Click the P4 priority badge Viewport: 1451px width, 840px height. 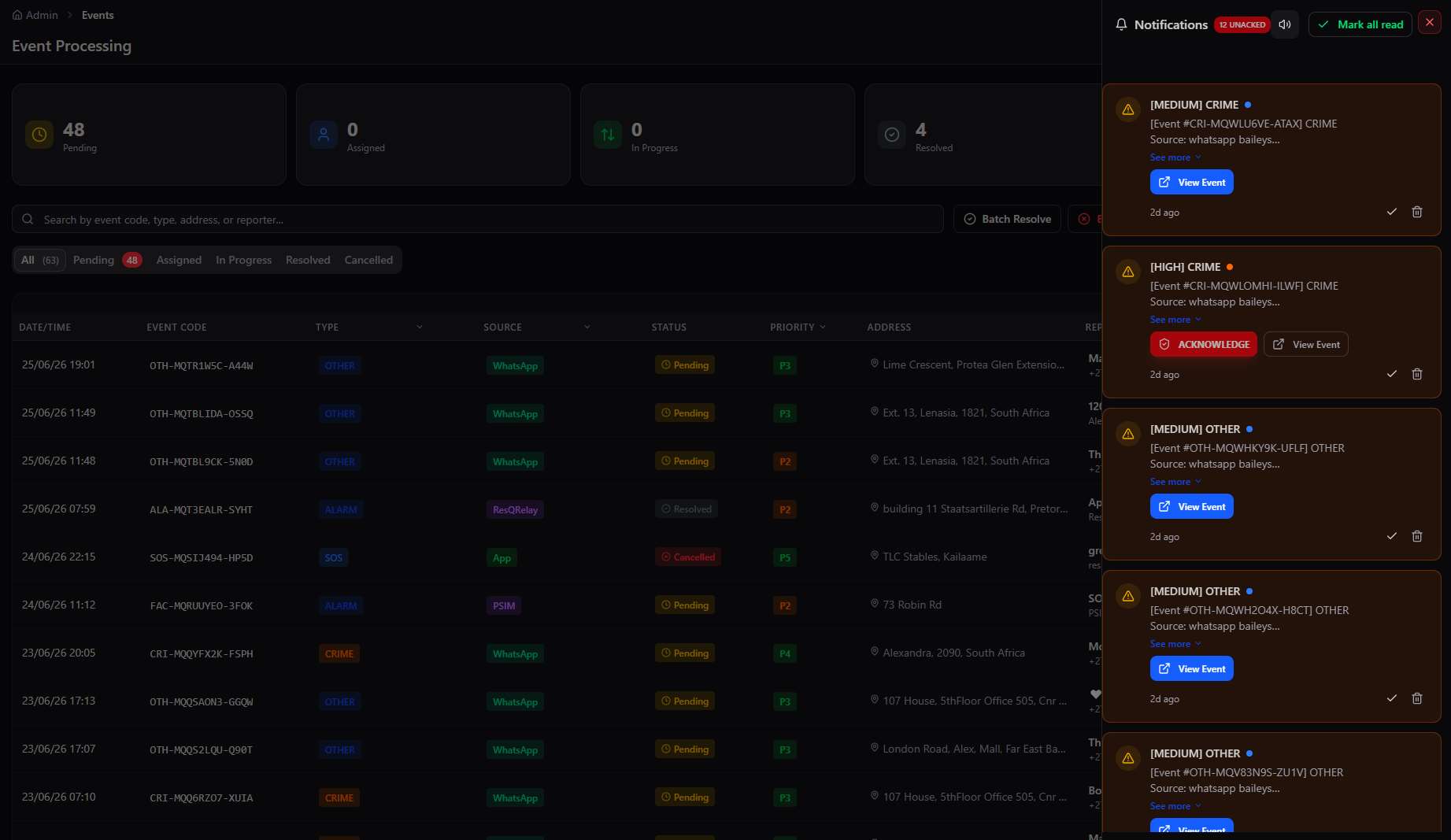click(x=785, y=653)
